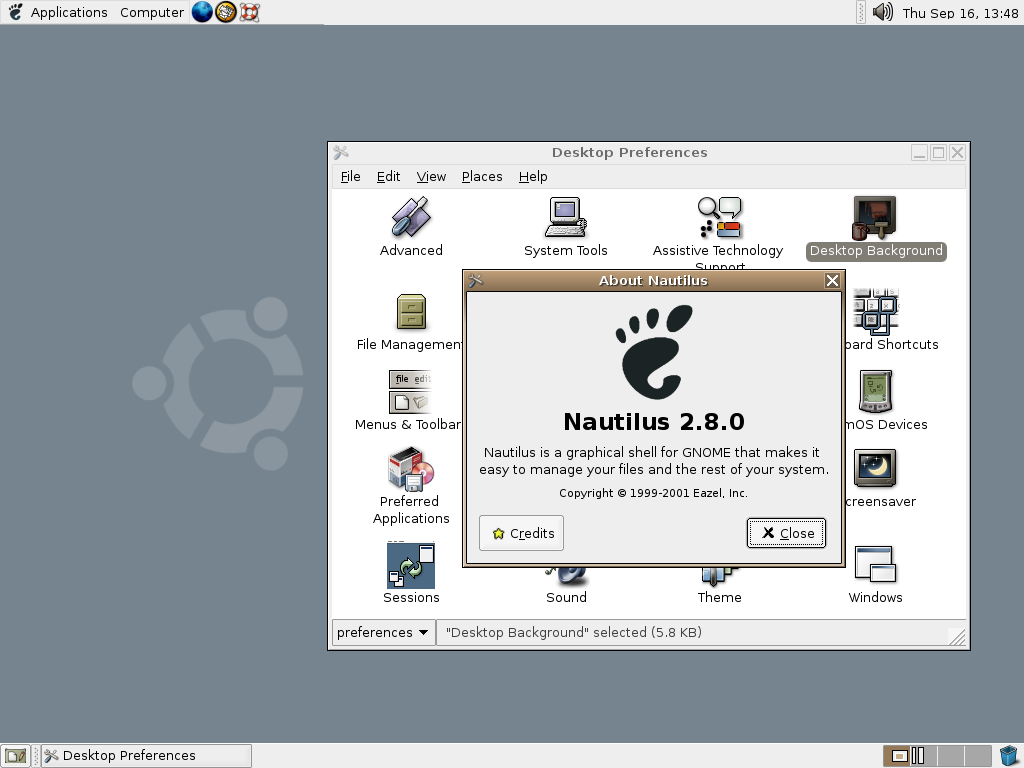Open the Advanced preferences icon

coord(411,217)
